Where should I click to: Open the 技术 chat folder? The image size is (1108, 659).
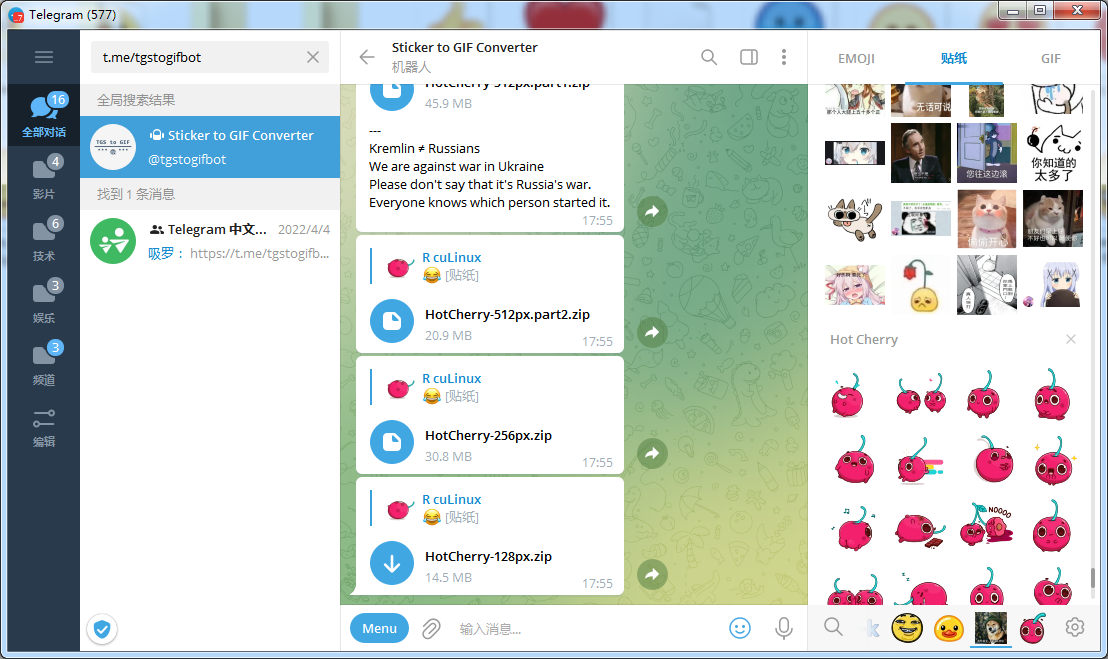pos(44,239)
